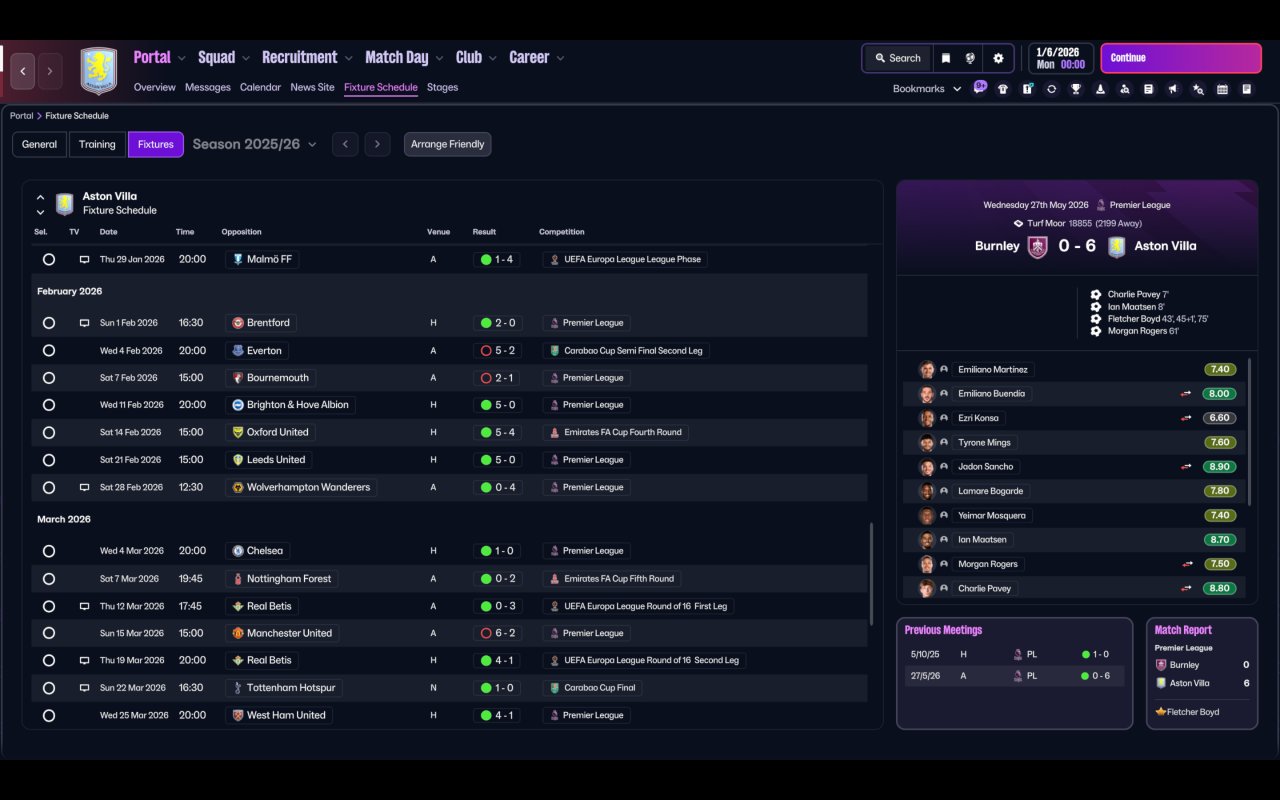Click the TV icon on the Wolverhampton Wanderers row
This screenshot has height=800, width=1280.
click(84, 488)
